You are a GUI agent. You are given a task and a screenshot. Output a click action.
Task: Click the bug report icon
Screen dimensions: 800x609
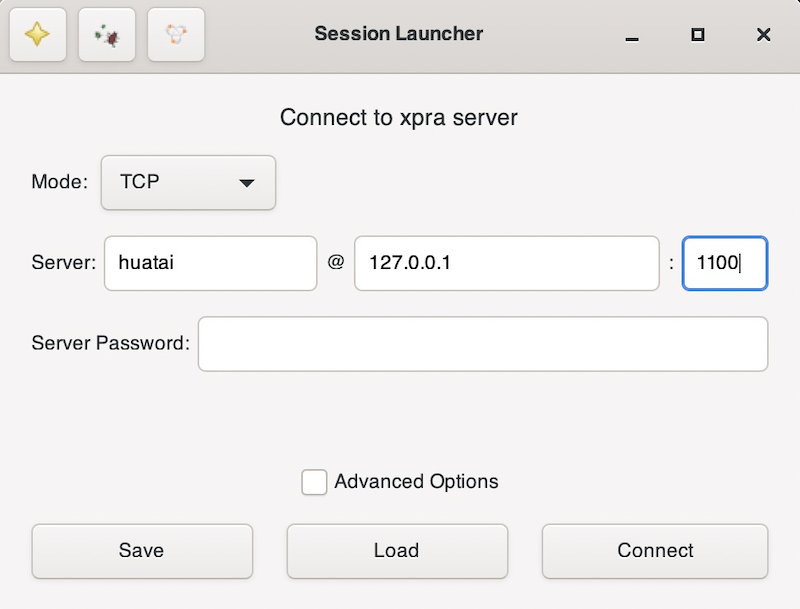(x=107, y=35)
